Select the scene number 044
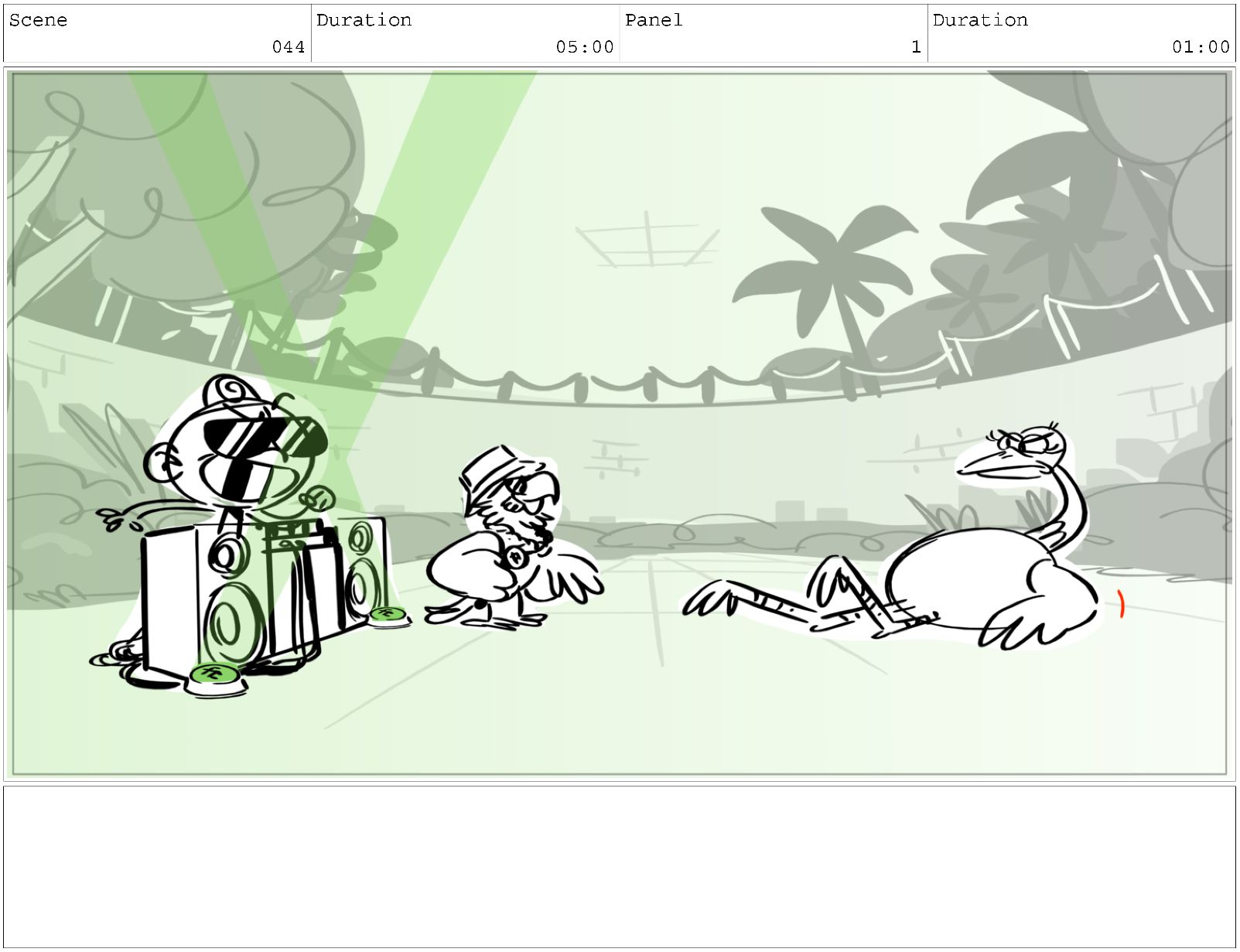This screenshot has width=1240, height=952. 289,47
